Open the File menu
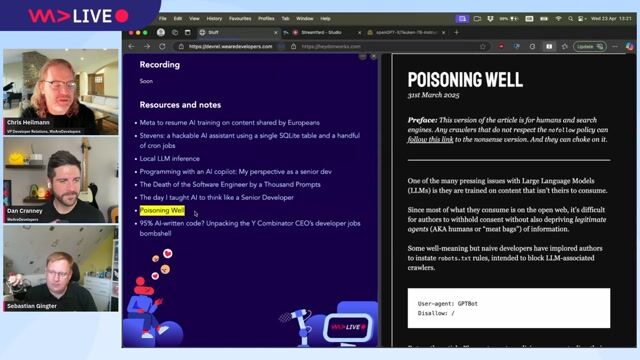Screen dimensions: 640x360 click(162, 19)
